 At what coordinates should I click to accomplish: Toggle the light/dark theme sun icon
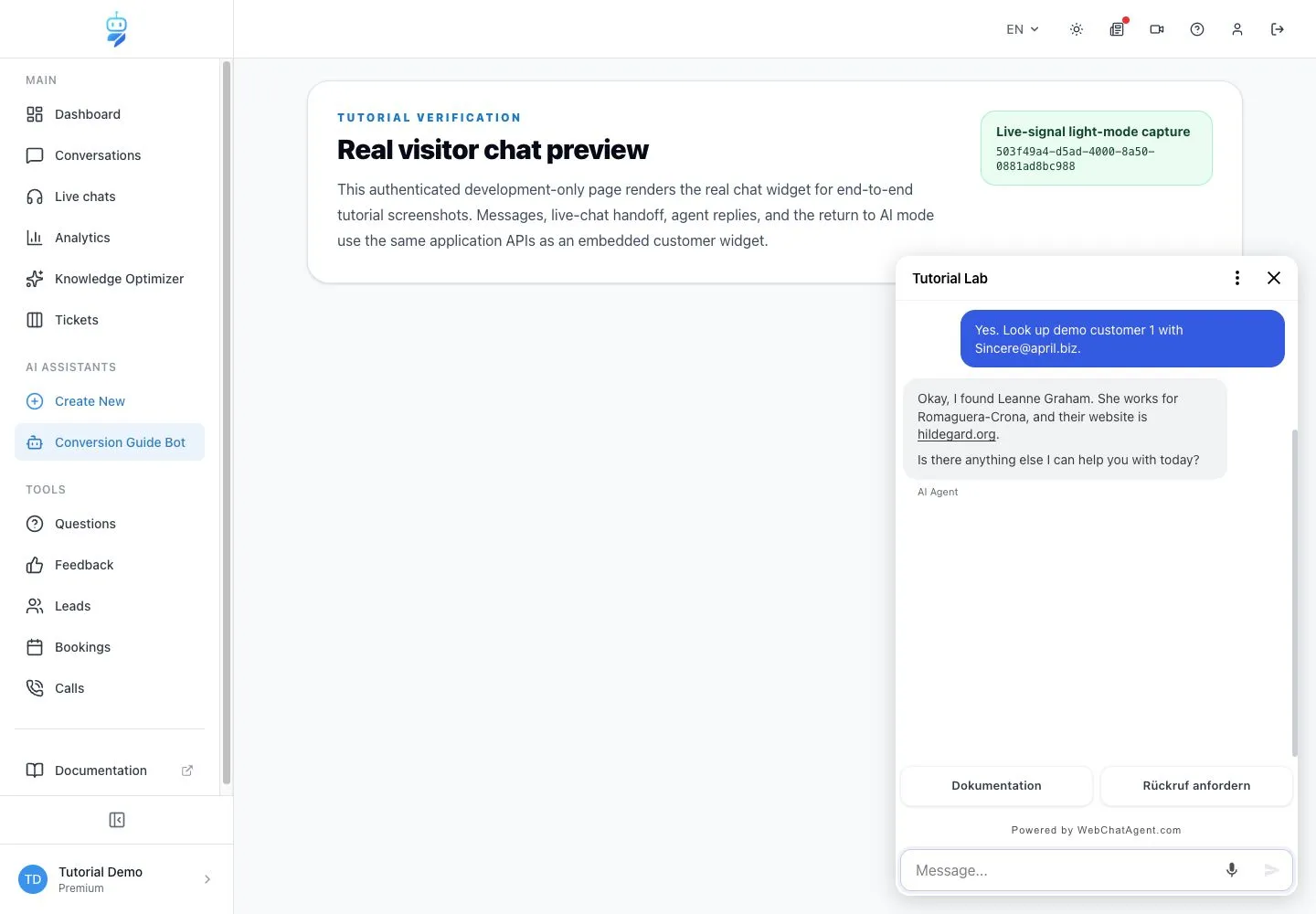1077,29
